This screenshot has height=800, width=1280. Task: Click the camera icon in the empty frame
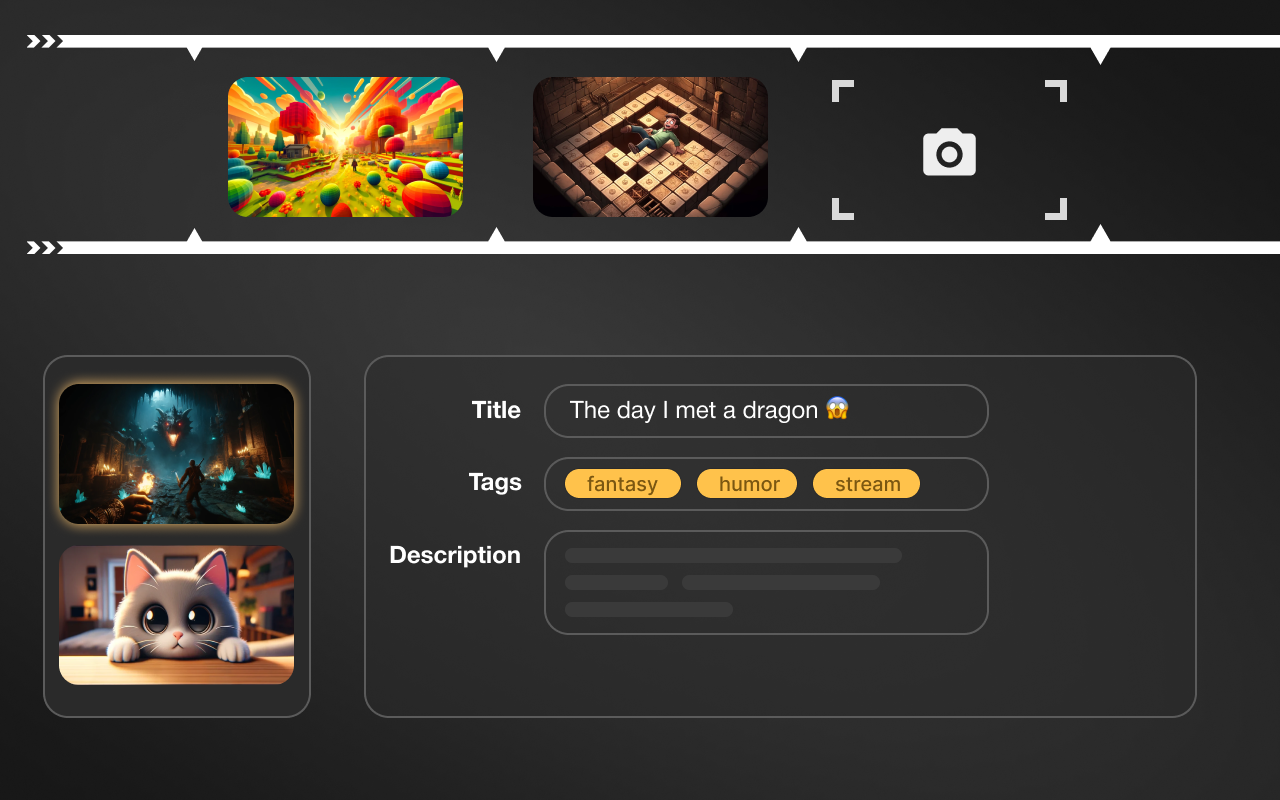(x=949, y=152)
